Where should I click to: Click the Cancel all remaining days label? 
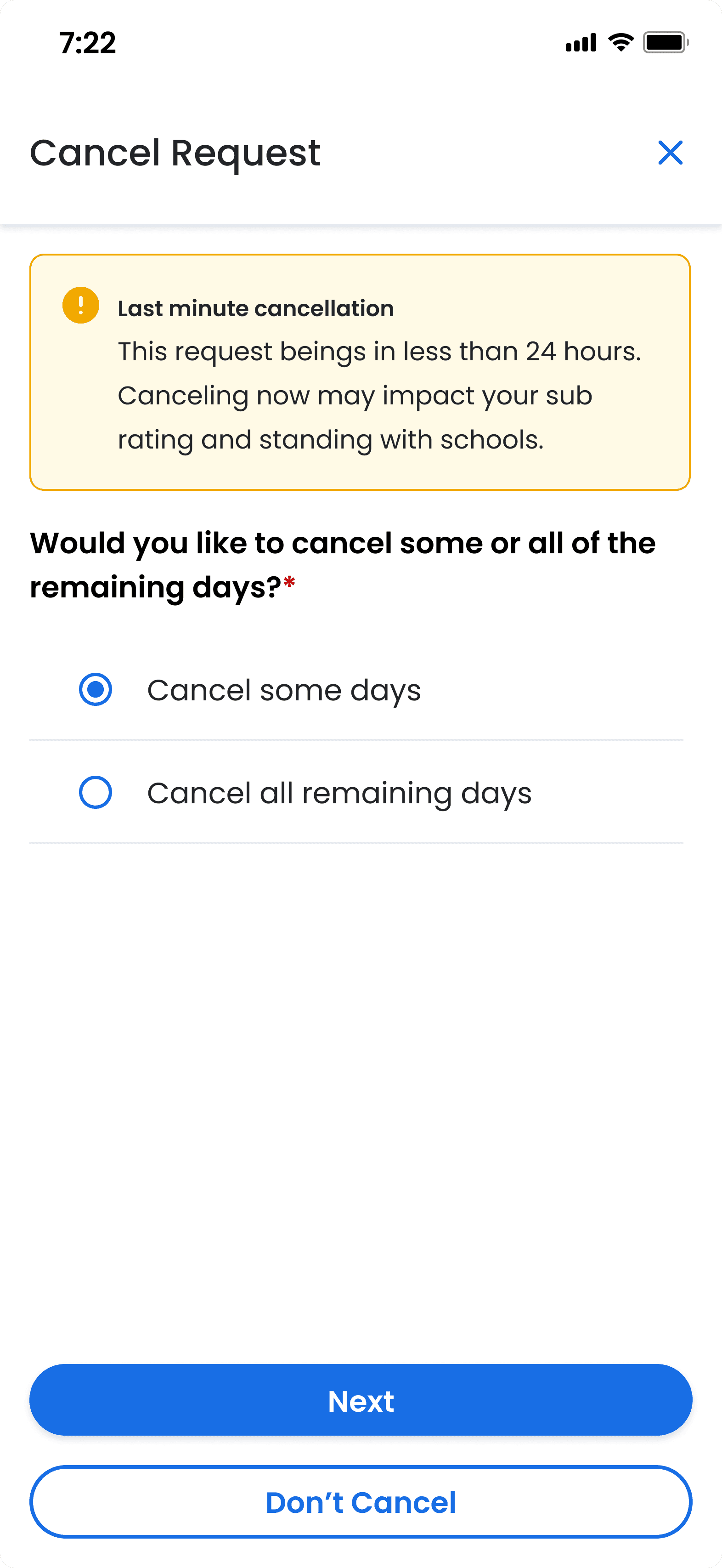pos(339,794)
